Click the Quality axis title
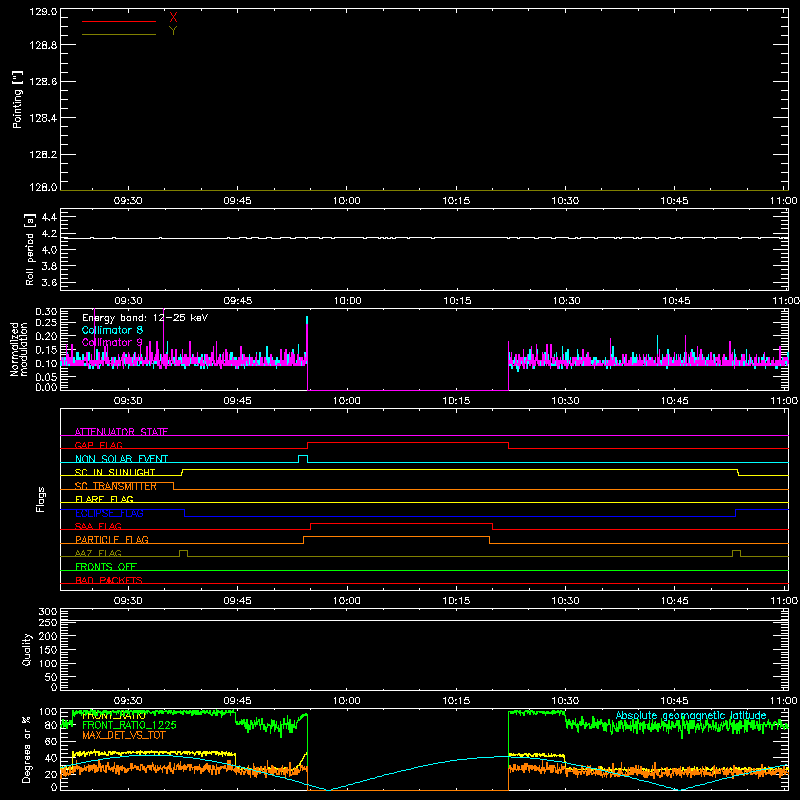This screenshot has height=800, width=800. [x=27, y=649]
